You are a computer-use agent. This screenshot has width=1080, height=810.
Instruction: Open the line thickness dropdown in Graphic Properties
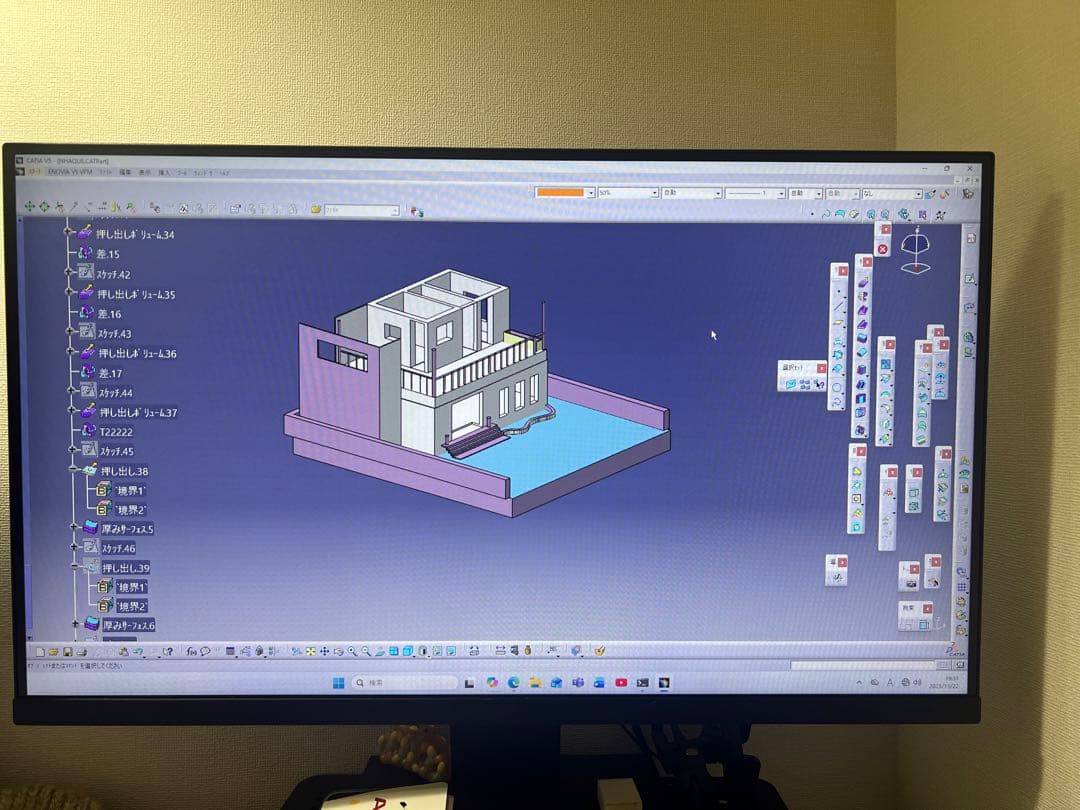pyautogui.click(x=781, y=190)
